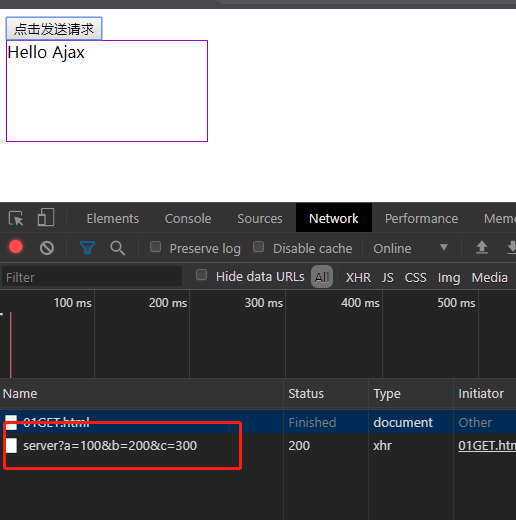Select the inspect element picker icon
Viewport: 516px width, 520px height.
click(x=16, y=218)
